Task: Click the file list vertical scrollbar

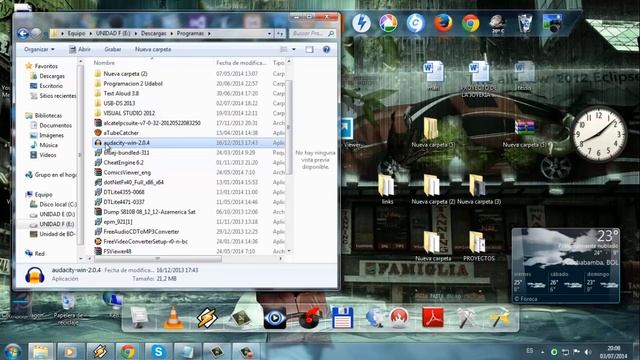Action: 289,127
